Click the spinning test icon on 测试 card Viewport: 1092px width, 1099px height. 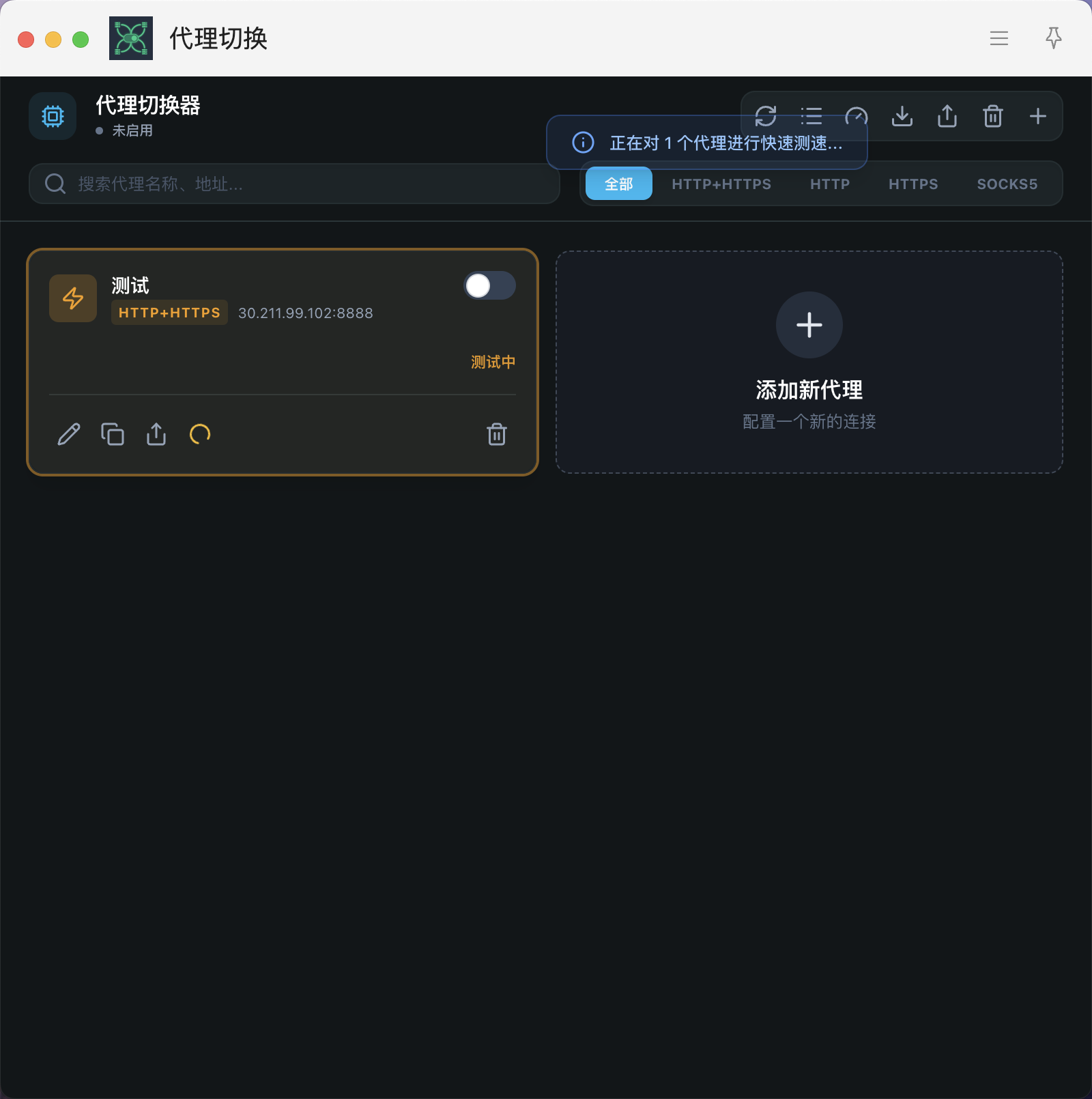pos(200,434)
